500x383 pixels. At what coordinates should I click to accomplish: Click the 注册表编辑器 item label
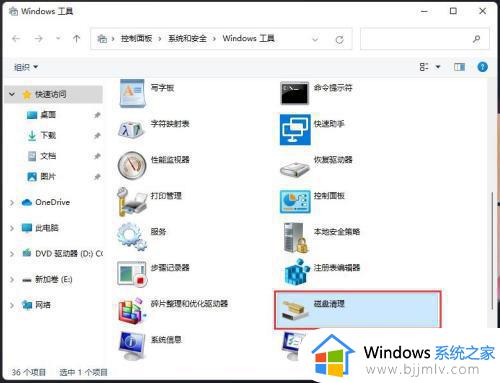[x=337, y=268]
